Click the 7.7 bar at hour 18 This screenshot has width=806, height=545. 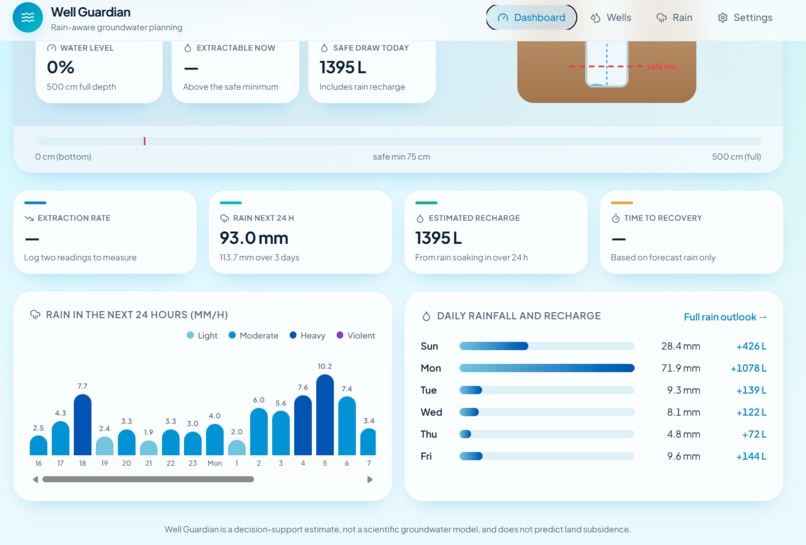click(83, 425)
